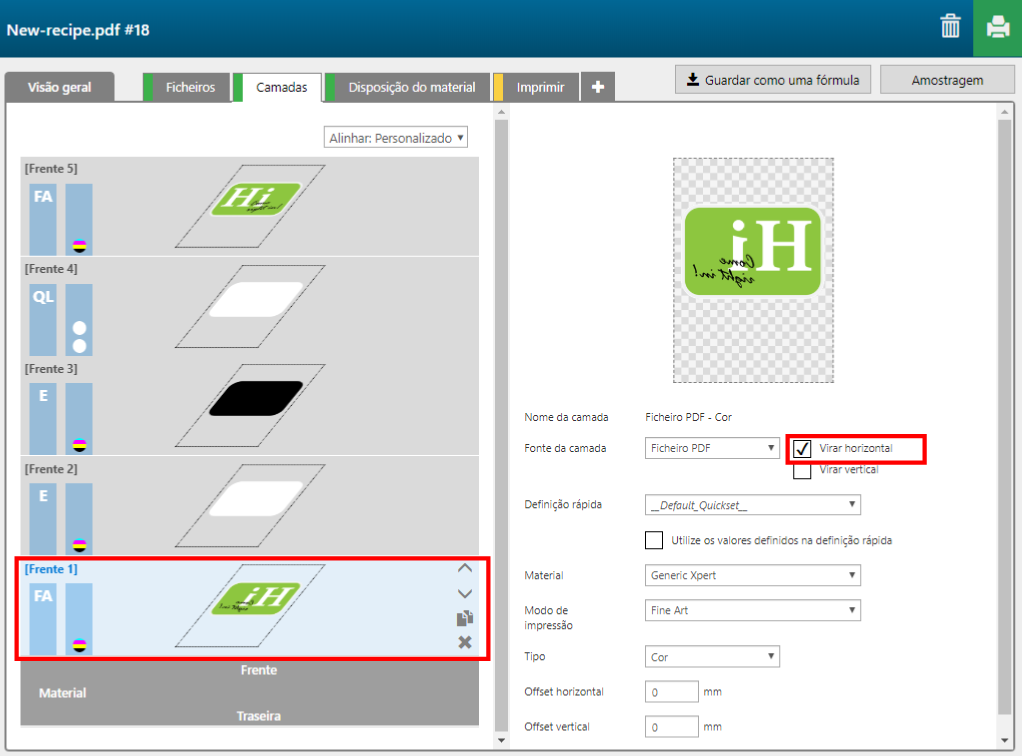
Task: Click the trash bin delete icon
Action: [950, 27]
